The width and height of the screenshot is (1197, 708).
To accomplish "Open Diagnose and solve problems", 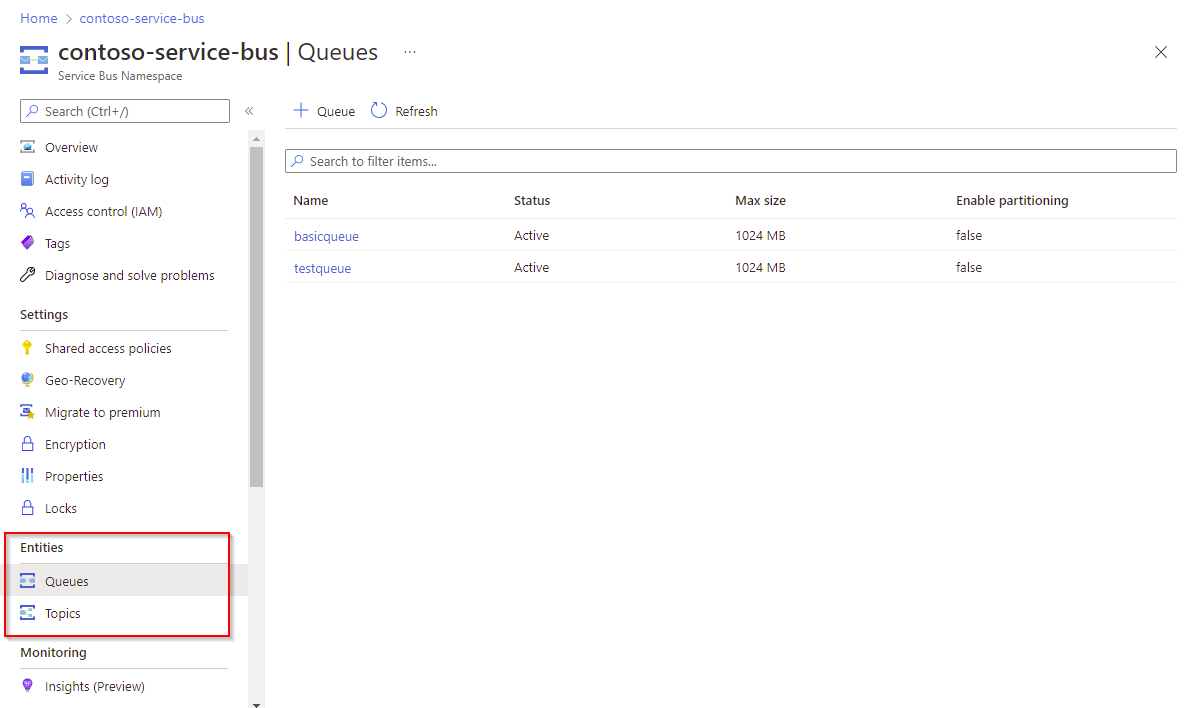I will (x=130, y=274).
